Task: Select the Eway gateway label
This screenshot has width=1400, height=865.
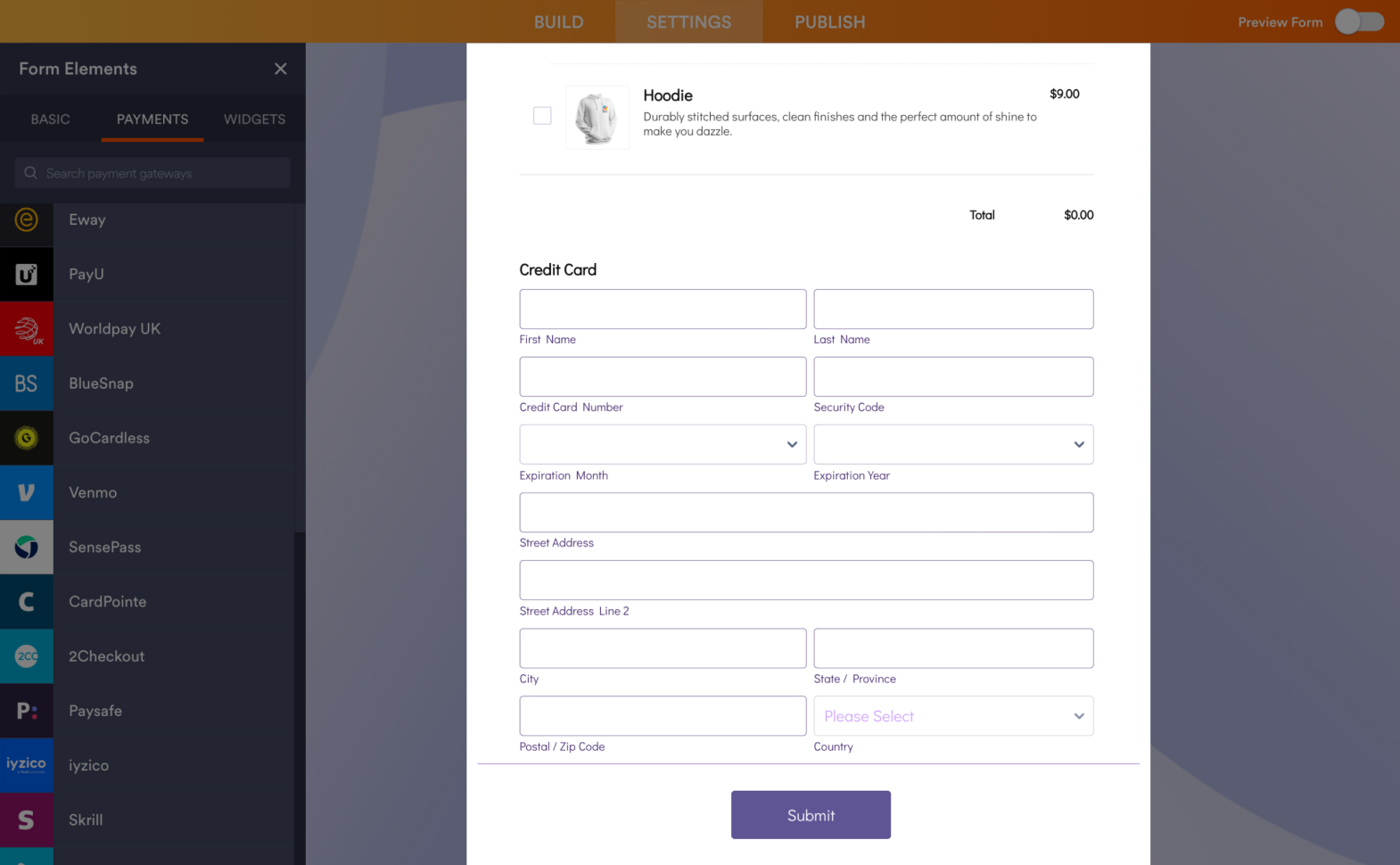Action: (87, 219)
